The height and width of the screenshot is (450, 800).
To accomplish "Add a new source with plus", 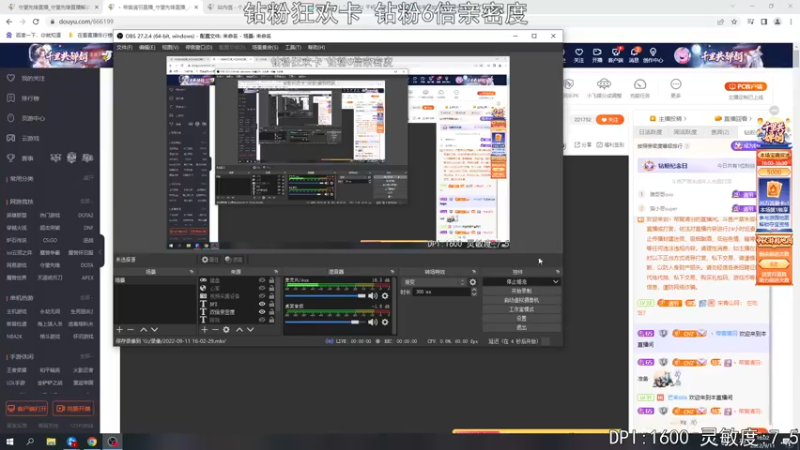I will (204, 330).
